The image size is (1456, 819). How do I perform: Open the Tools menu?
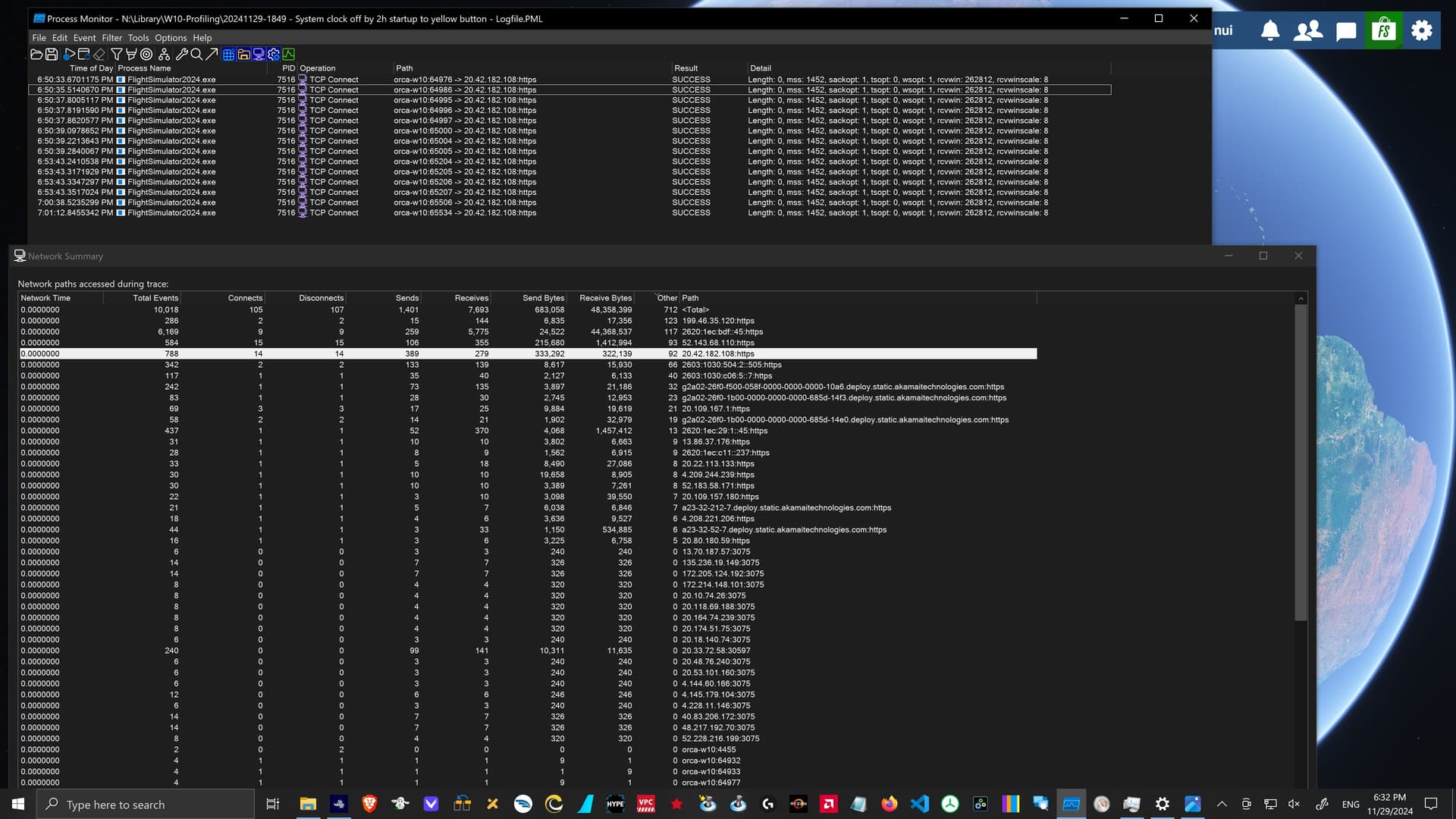(x=138, y=37)
